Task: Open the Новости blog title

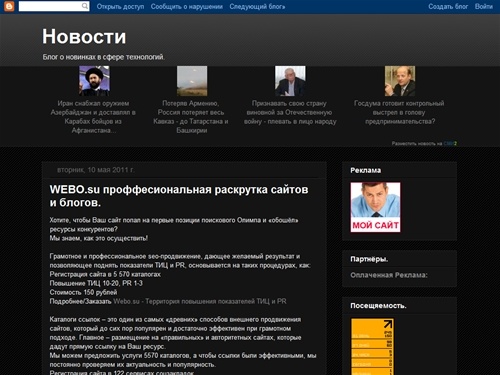Action: coord(84,36)
